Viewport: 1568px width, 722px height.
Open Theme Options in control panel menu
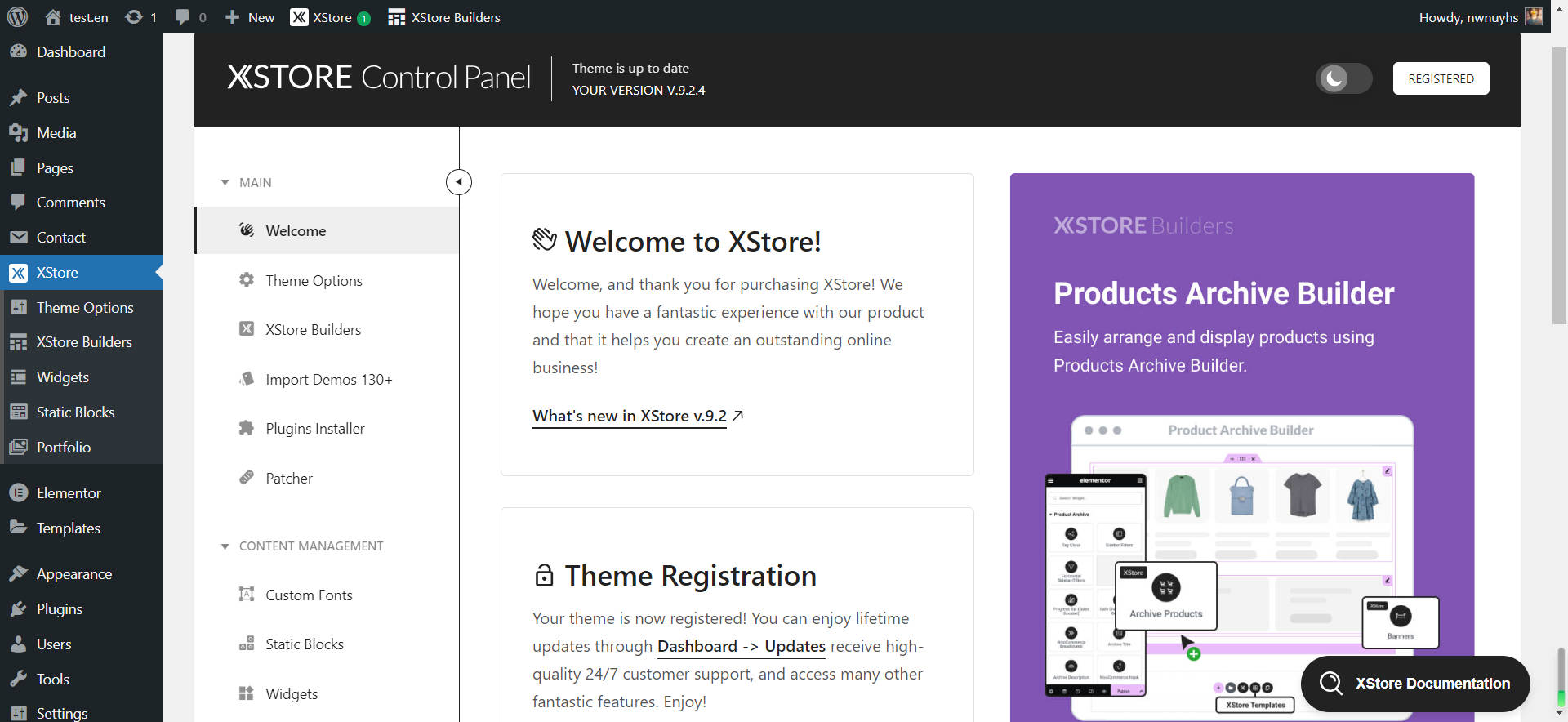click(x=327, y=280)
